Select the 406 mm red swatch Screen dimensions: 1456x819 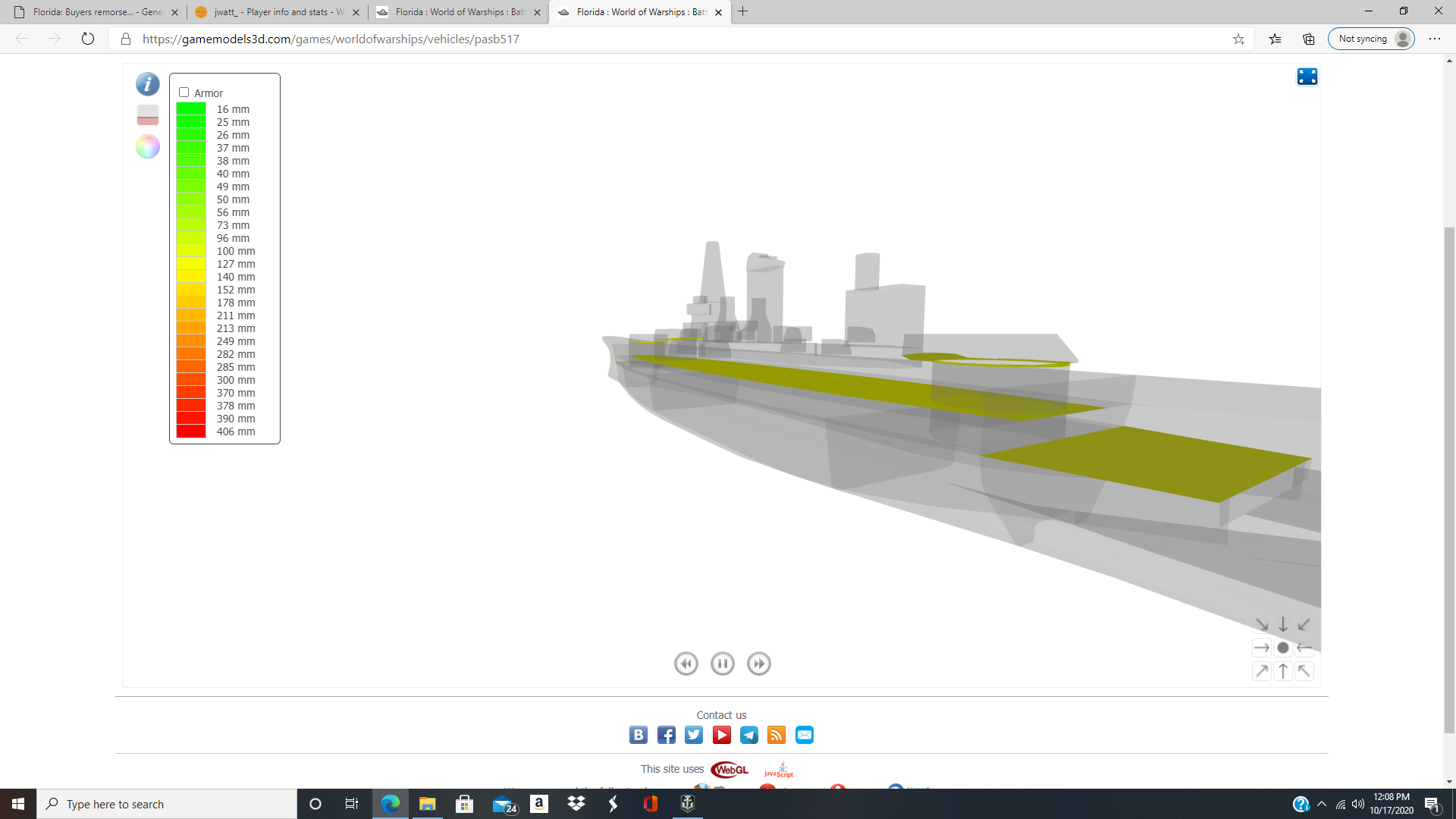tap(191, 431)
